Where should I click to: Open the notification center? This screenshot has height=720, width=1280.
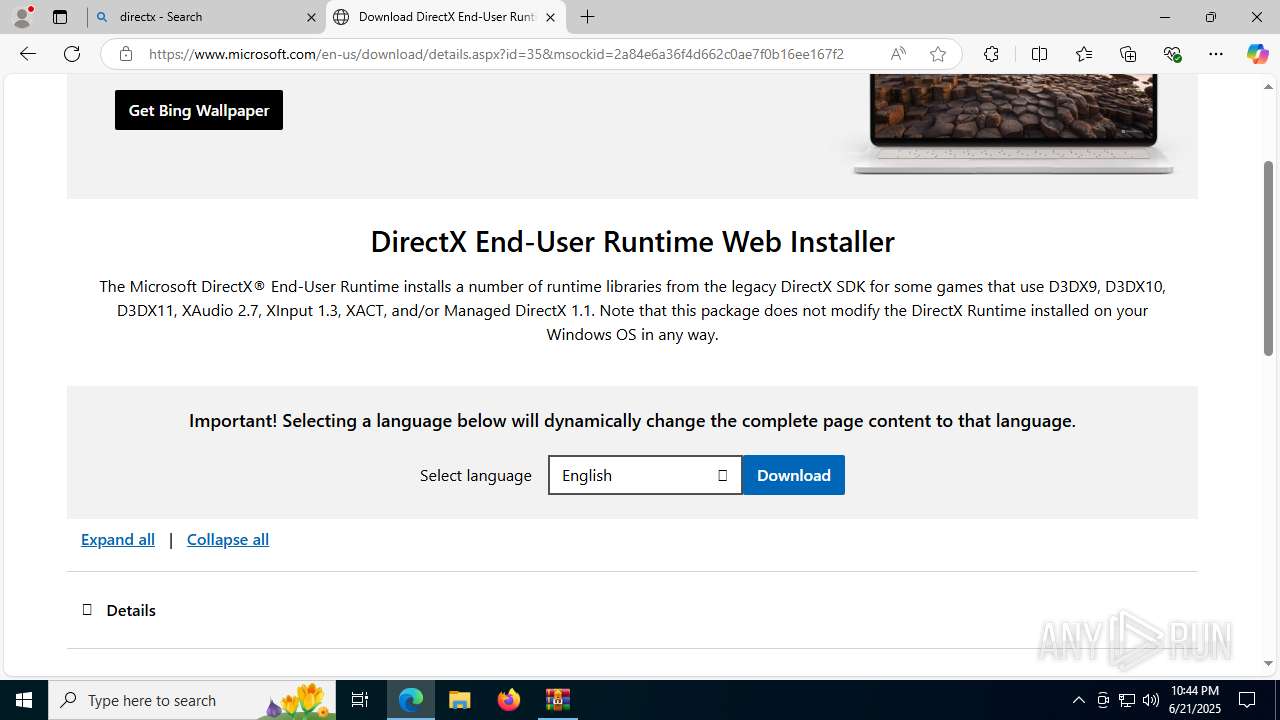[x=1248, y=700]
